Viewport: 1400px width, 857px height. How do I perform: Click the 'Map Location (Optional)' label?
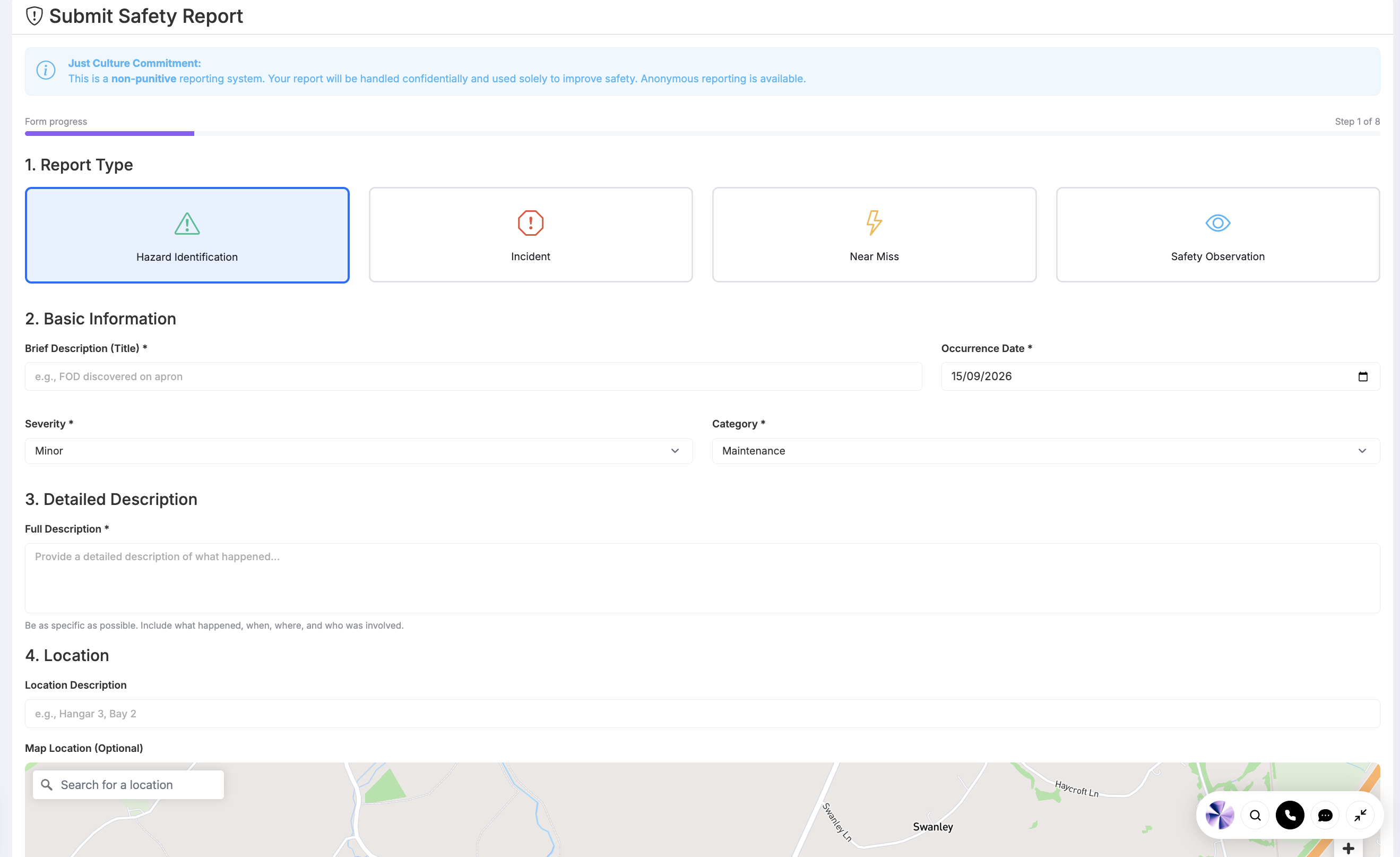point(84,748)
